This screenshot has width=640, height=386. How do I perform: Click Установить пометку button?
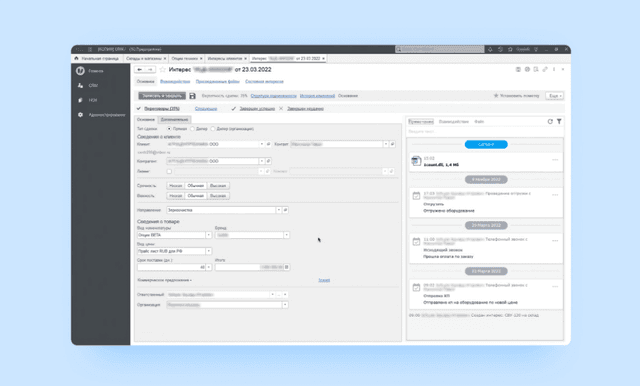(x=516, y=96)
